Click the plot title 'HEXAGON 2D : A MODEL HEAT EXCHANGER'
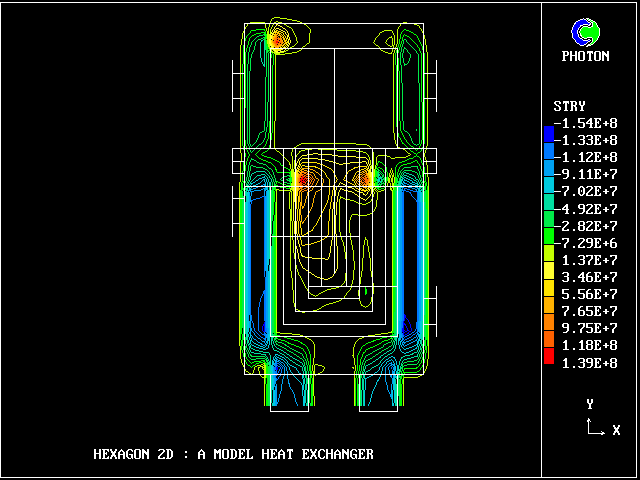 click(x=233, y=454)
